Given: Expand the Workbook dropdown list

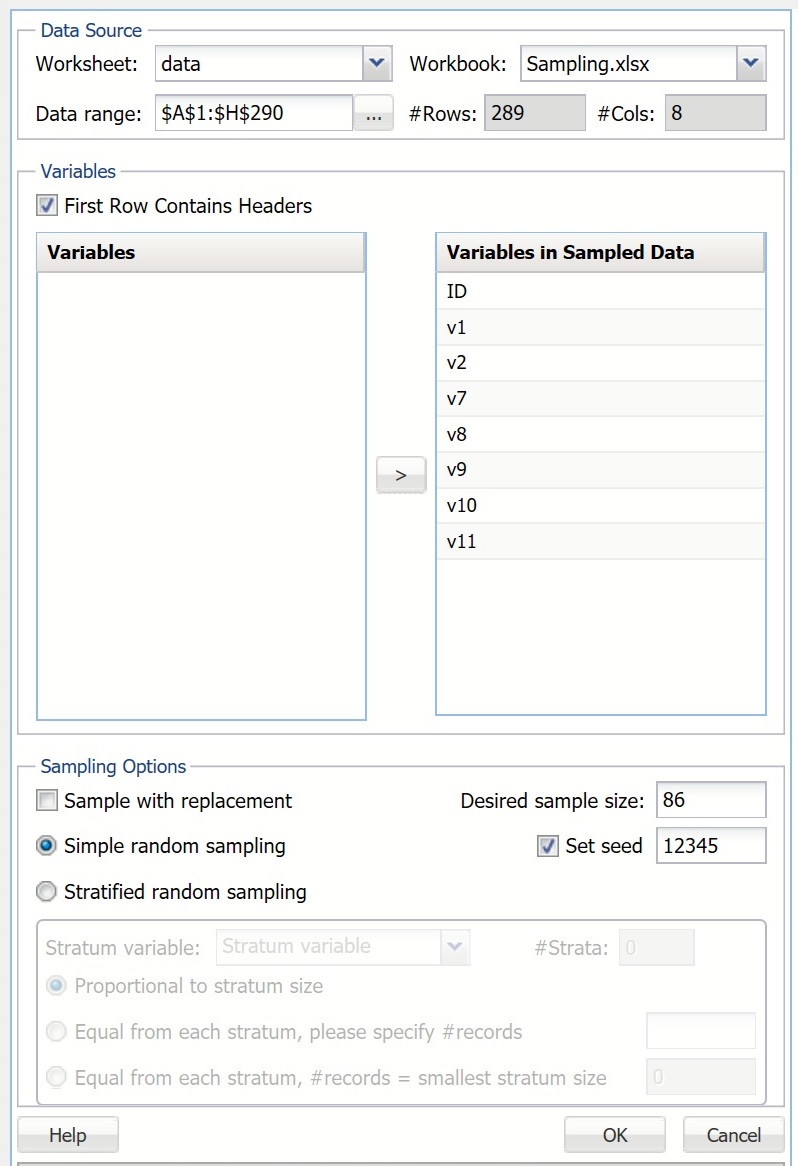Looking at the screenshot, I should (x=751, y=65).
